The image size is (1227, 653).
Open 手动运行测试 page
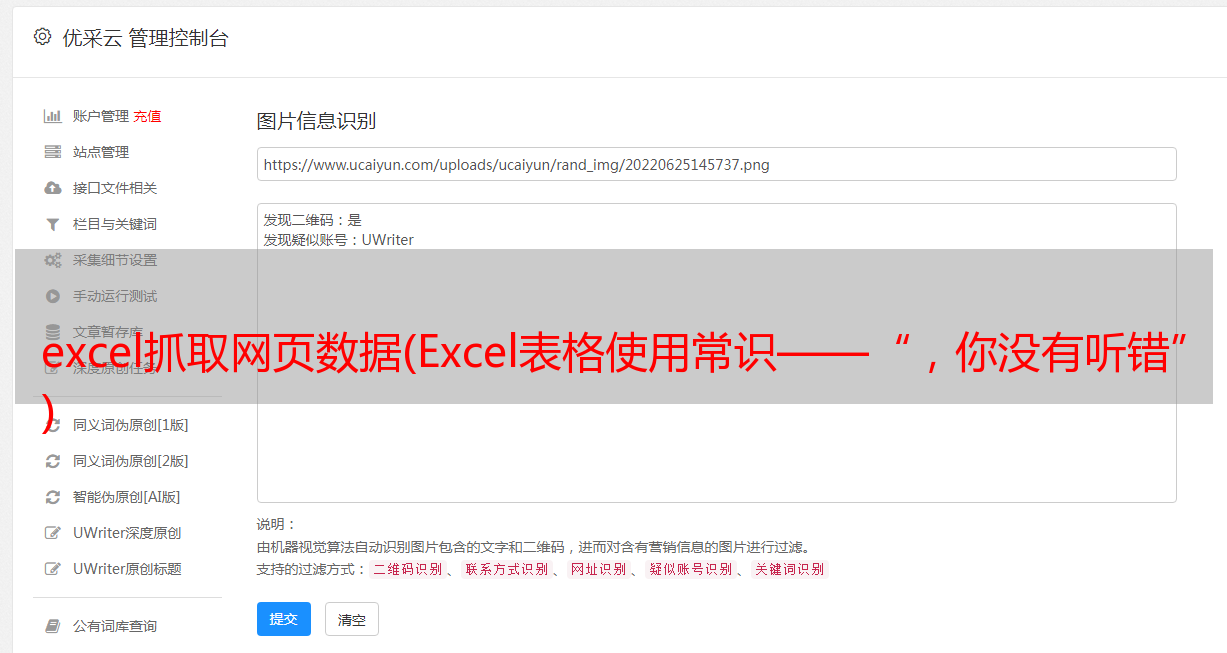[115, 296]
